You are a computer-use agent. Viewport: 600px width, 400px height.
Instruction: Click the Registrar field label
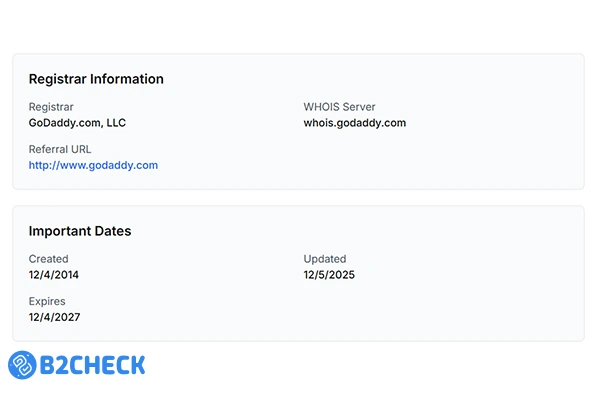(x=51, y=107)
